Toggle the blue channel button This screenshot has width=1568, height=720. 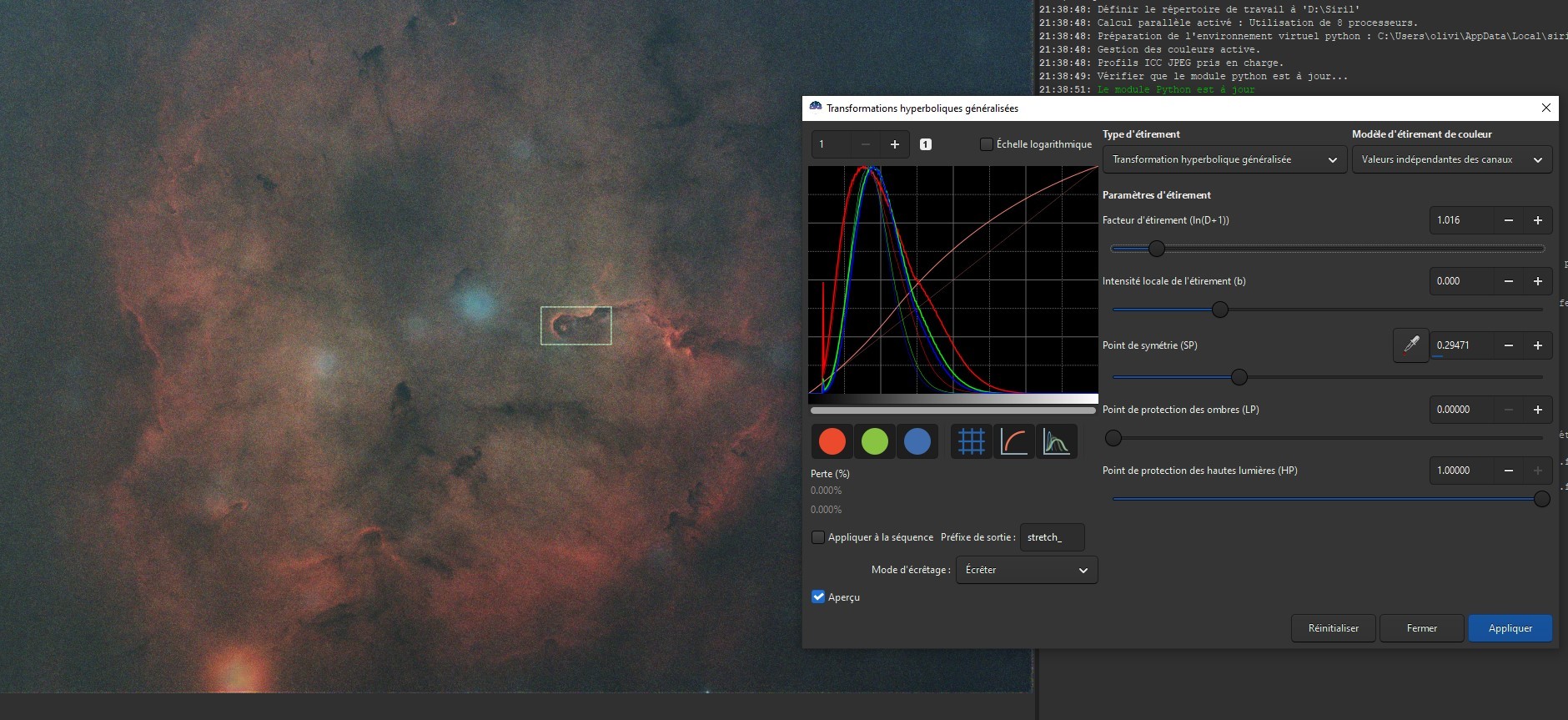917,441
